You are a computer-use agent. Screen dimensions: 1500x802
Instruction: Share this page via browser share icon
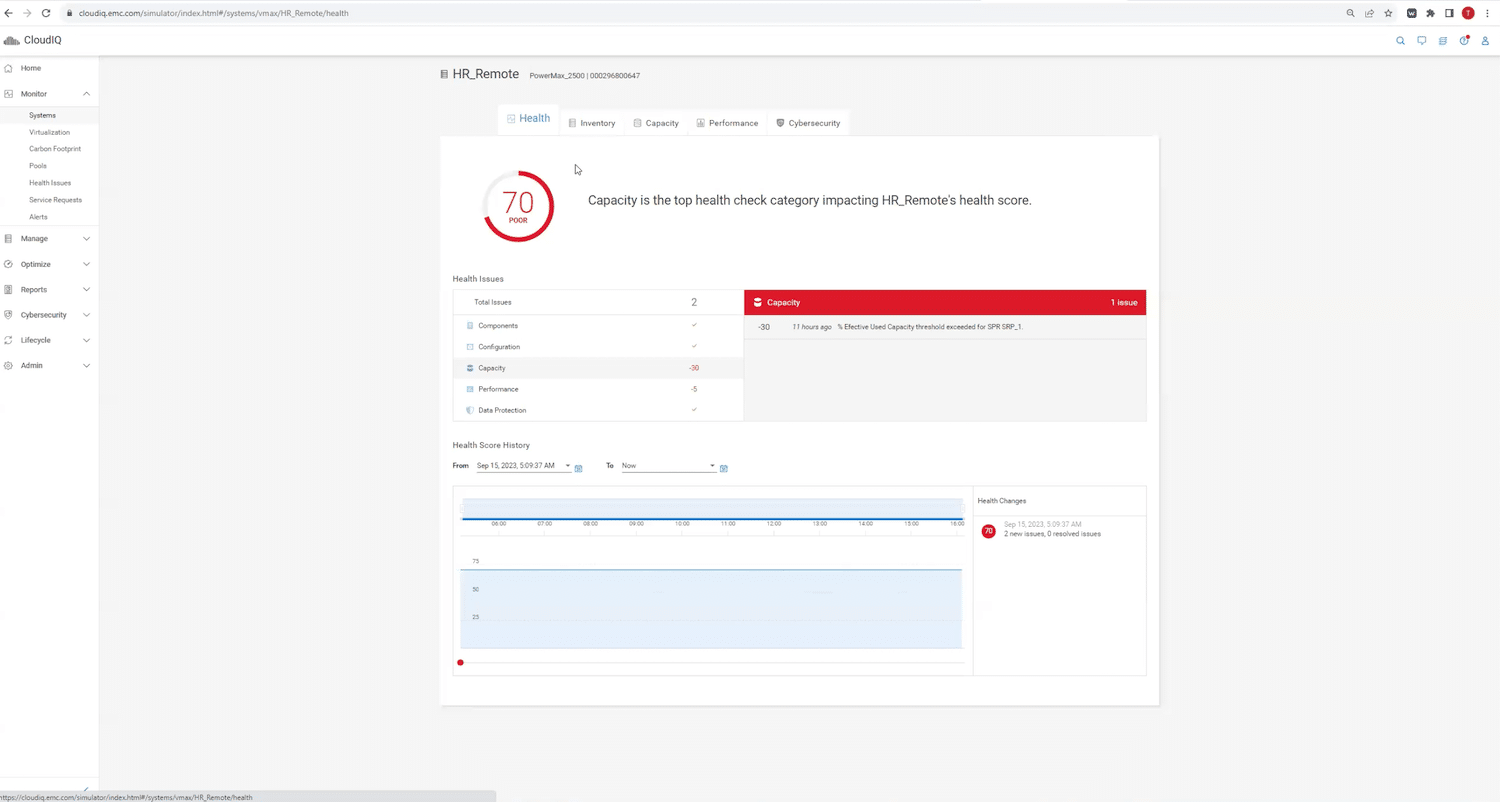pos(1369,13)
